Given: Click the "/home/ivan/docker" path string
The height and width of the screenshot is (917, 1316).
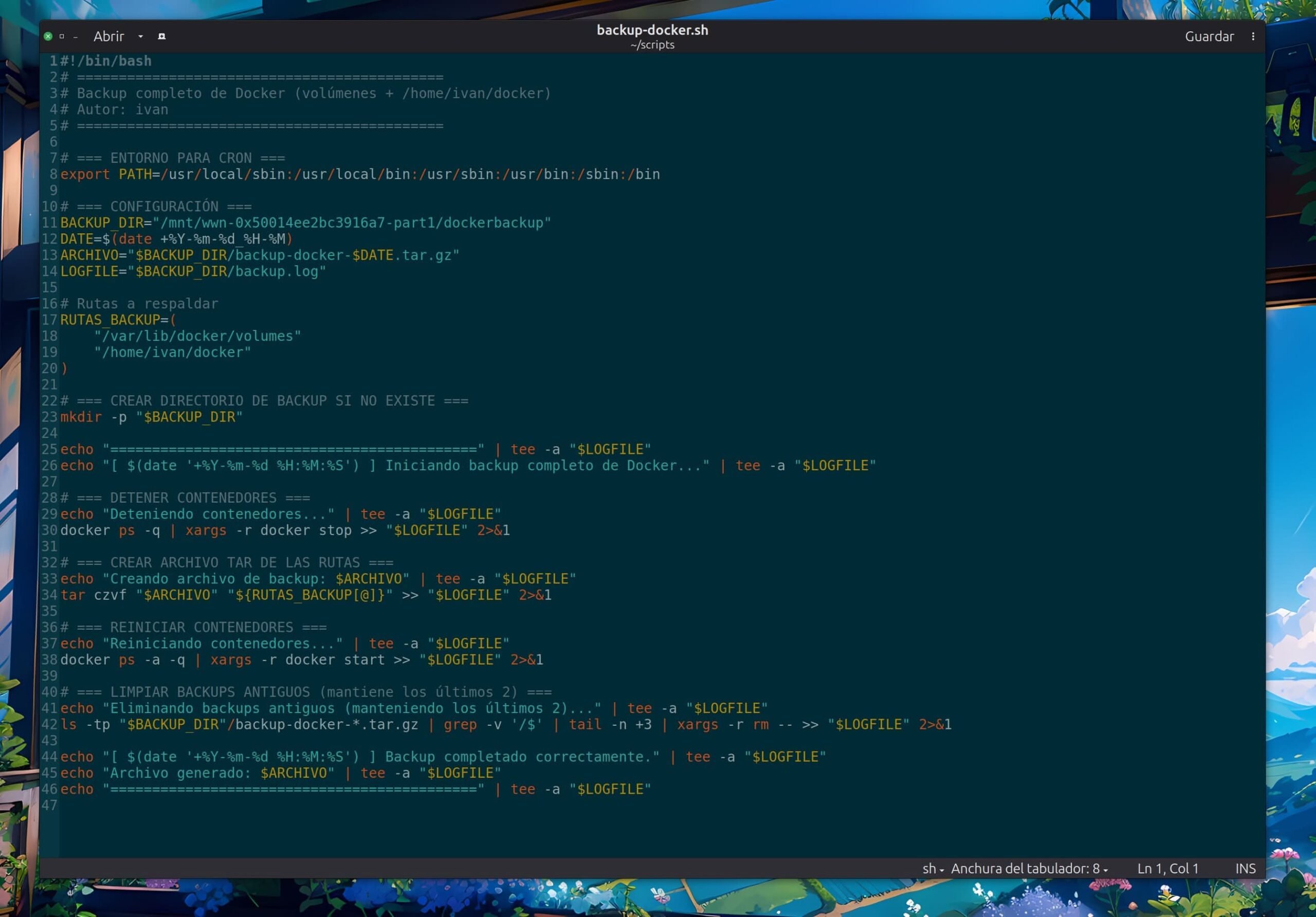Looking at the screenshot, I should tap(173, 352).
